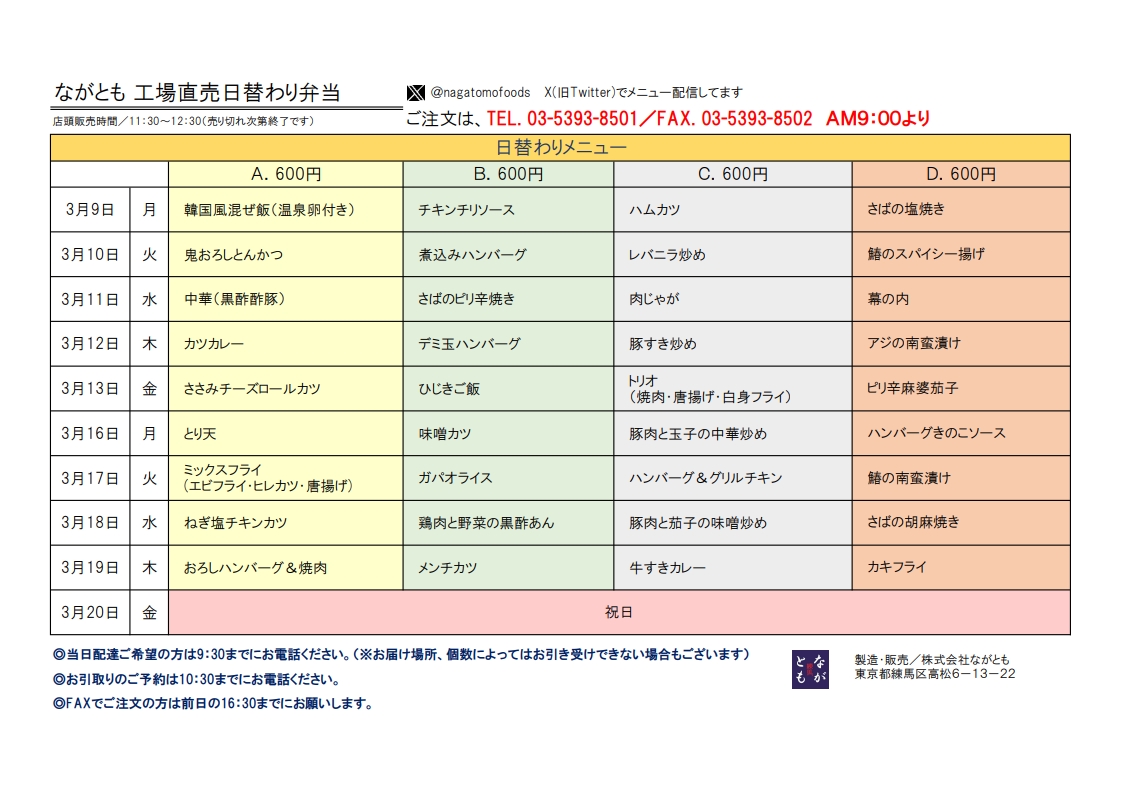Click the 3月13日 date cell

pos(90,389)
